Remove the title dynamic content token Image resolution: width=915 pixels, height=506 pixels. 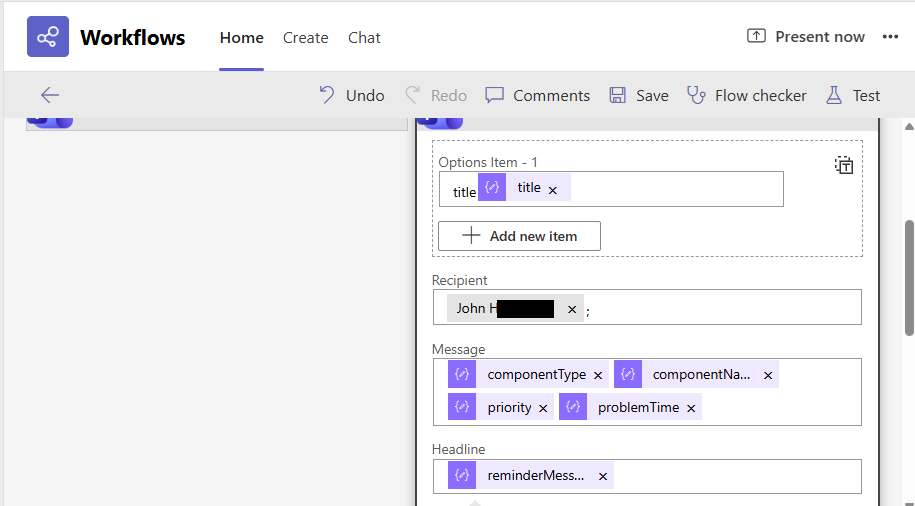tap(553, 189)
